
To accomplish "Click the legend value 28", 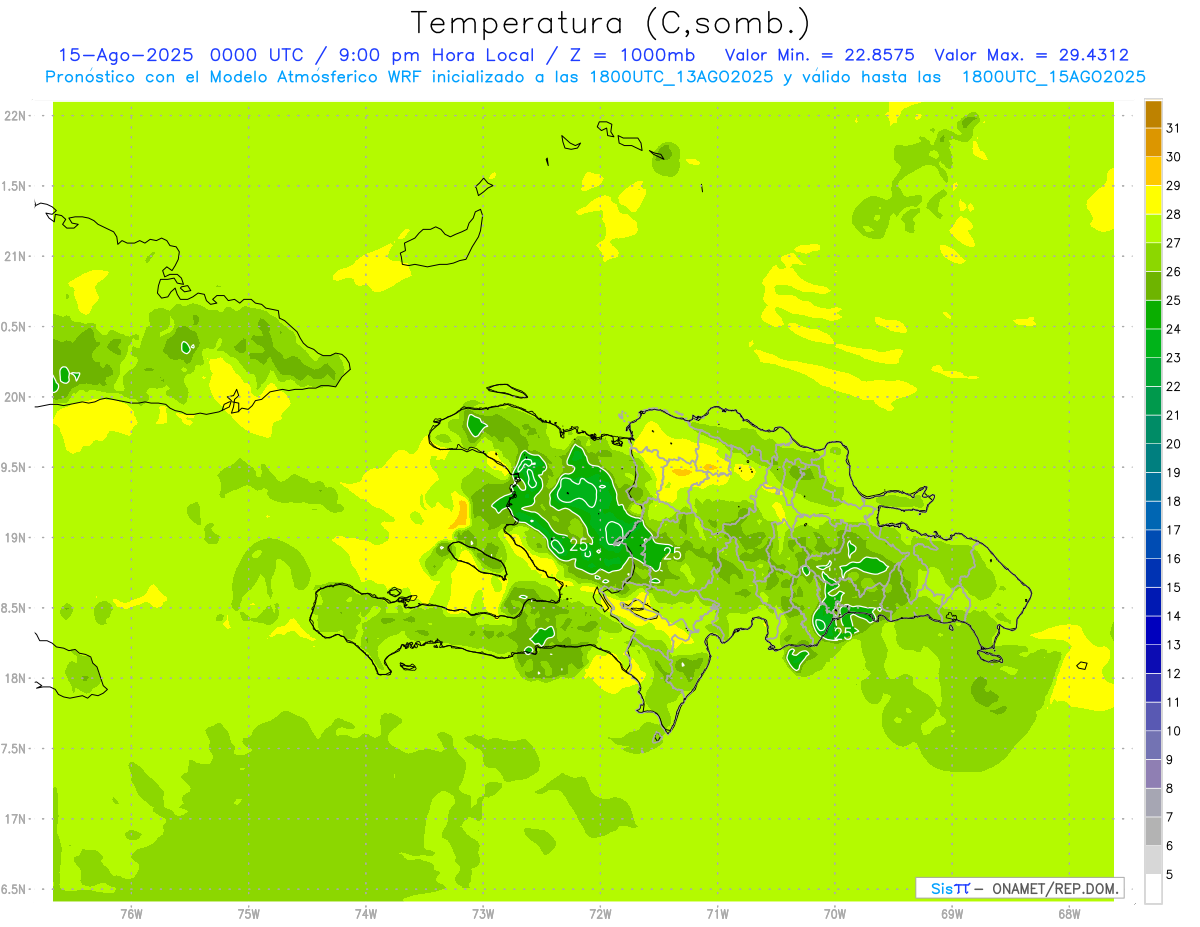I will [1174, 214].
